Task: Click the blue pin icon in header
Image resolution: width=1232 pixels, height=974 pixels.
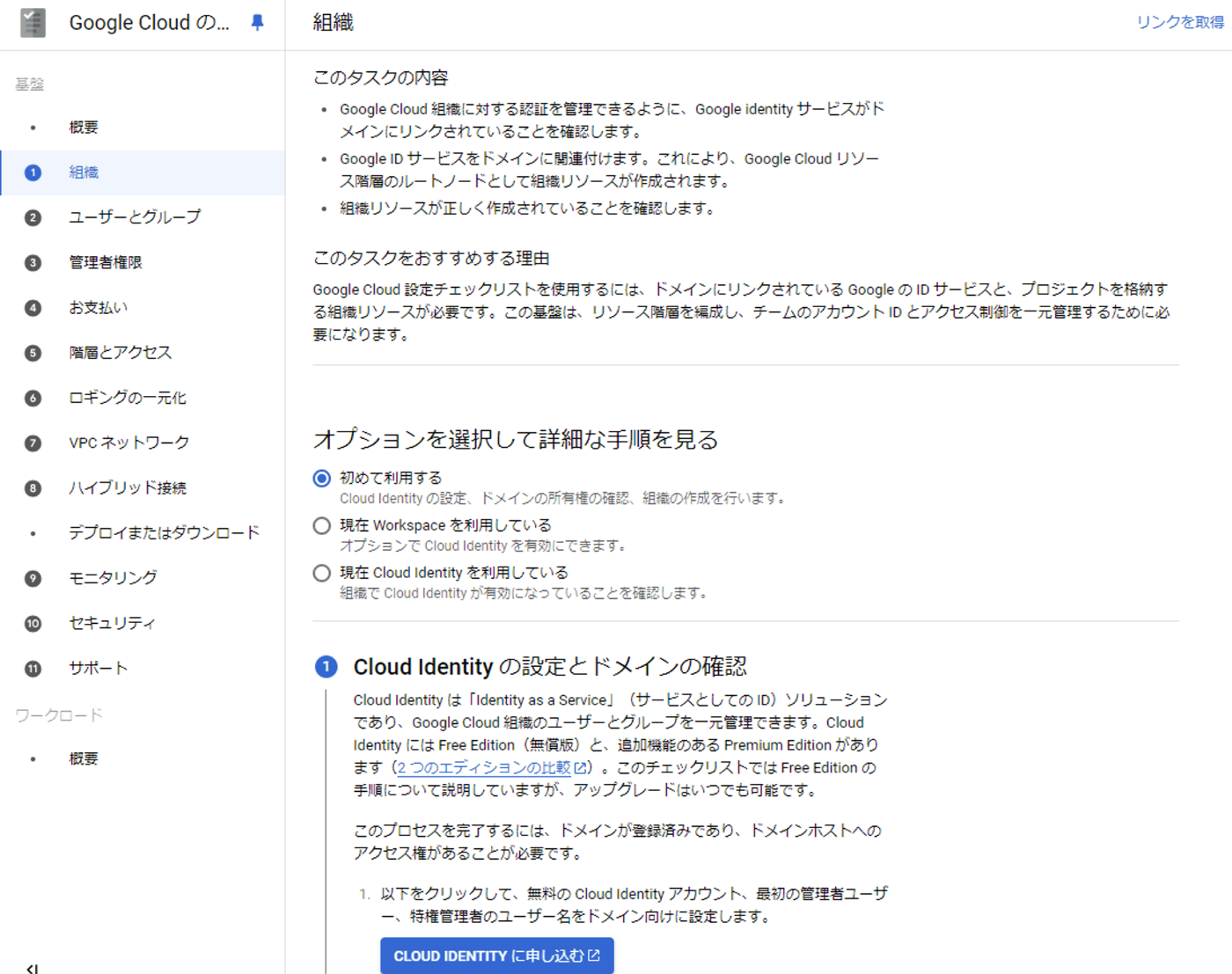Action: point(257,23)
